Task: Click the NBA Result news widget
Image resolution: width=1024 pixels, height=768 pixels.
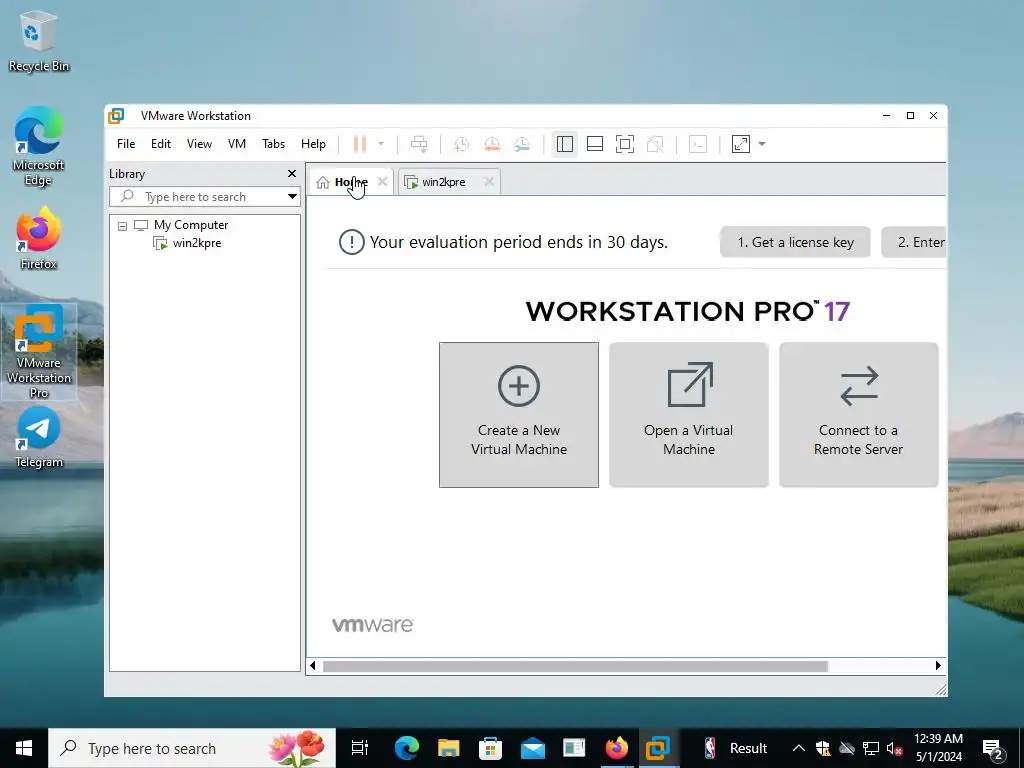Action: (x=735, y=748)
